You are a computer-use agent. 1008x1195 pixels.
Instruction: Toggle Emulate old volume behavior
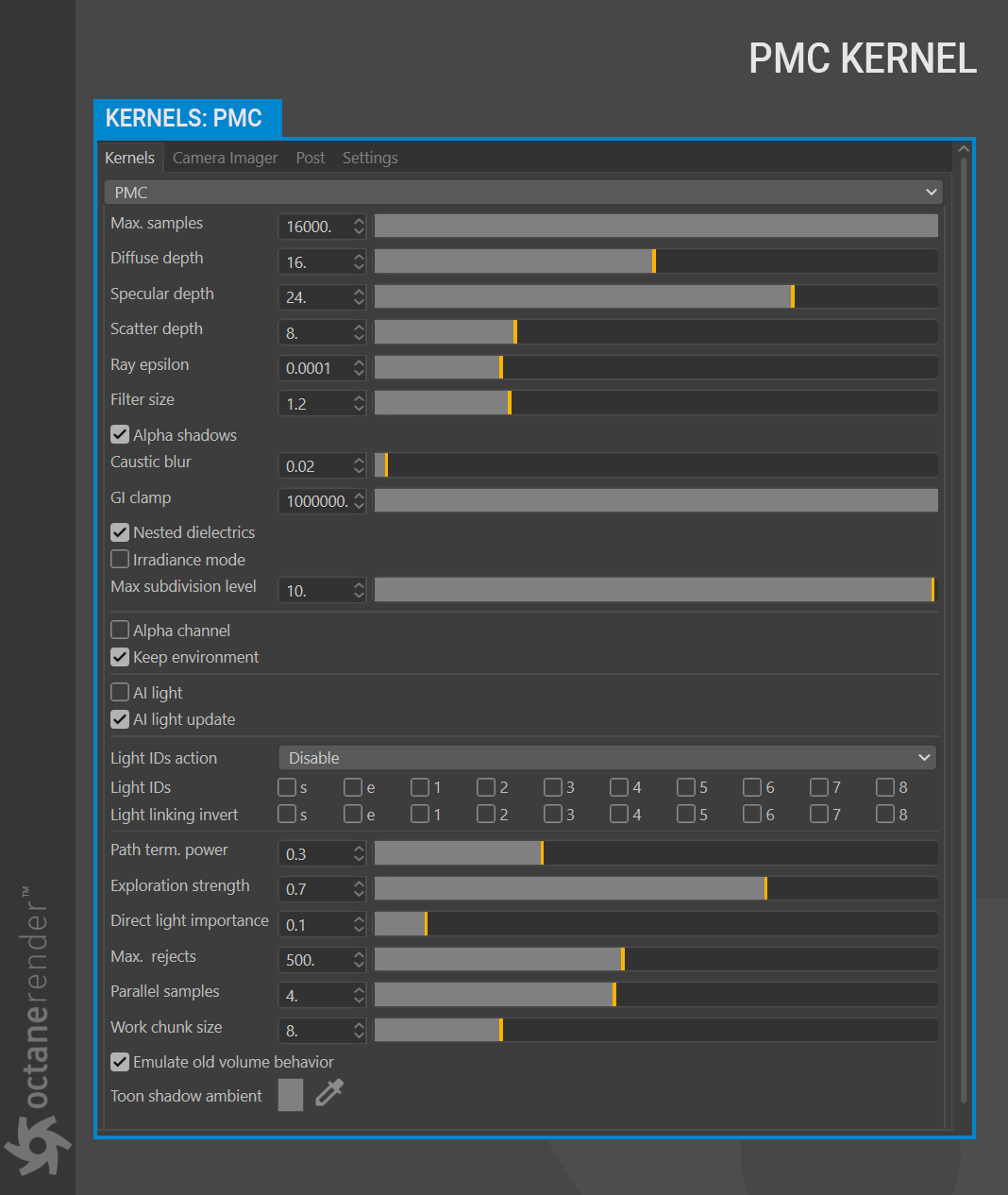pos(120,1062)
